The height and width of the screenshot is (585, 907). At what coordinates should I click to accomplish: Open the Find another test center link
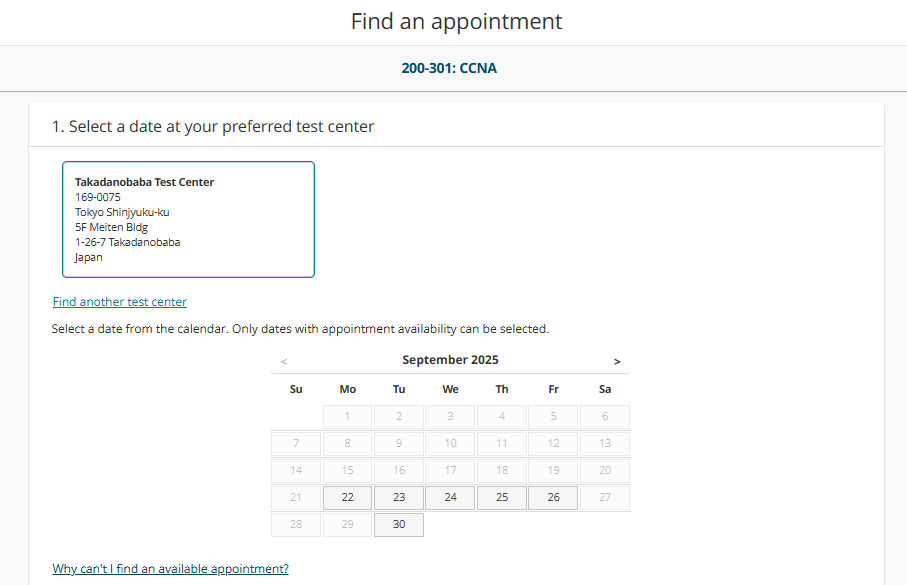coord(120,302)
